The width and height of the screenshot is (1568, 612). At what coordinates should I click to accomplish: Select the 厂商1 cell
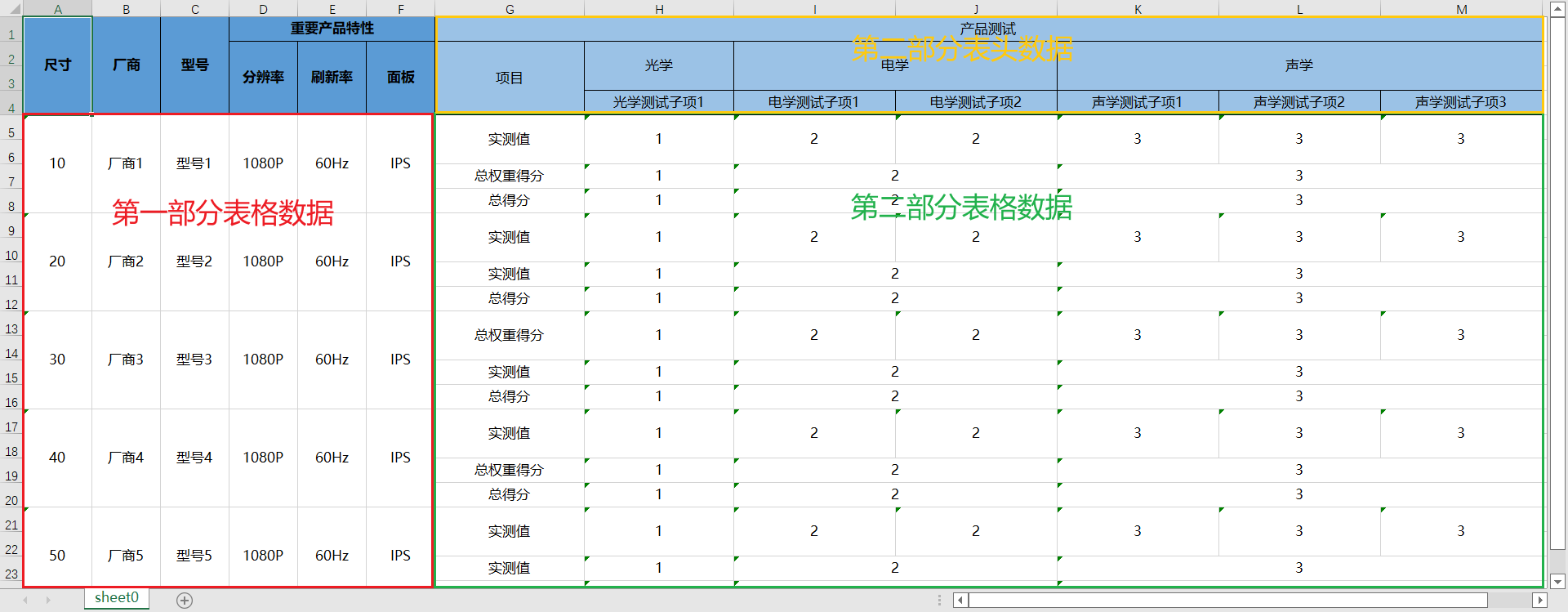pyautogui.click(x=126, y=163)
